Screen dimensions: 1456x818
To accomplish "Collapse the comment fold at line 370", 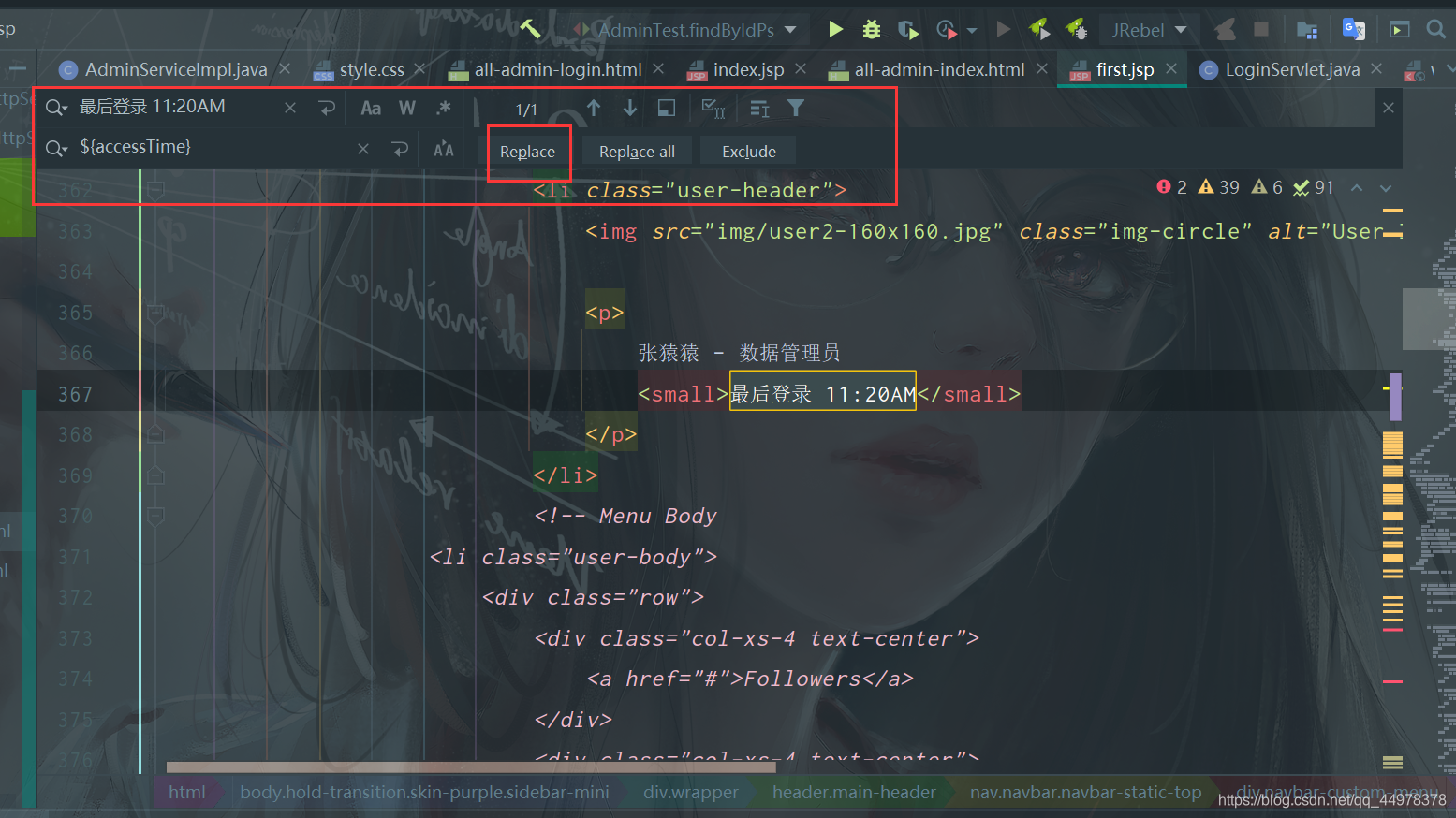I will click(156, 516).
